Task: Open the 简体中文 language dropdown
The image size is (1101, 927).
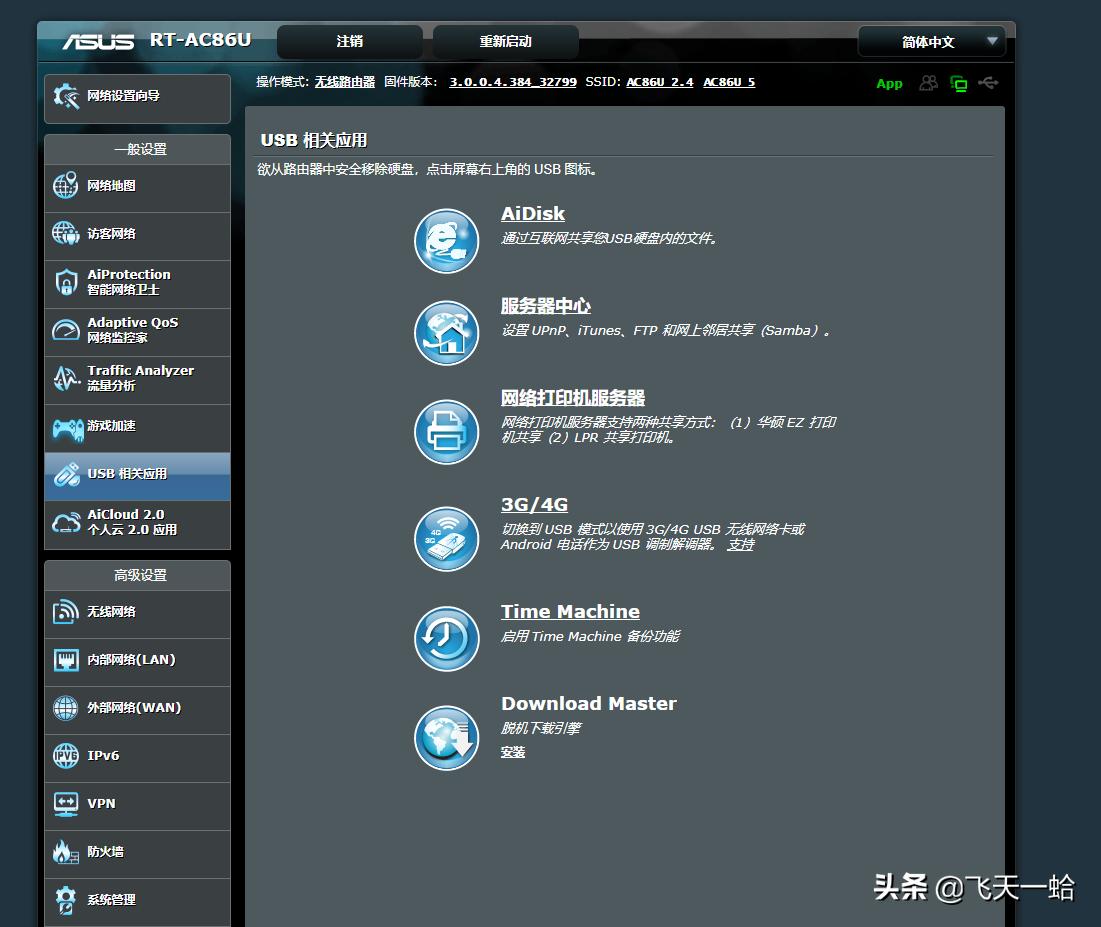Action: pos(930,41)
